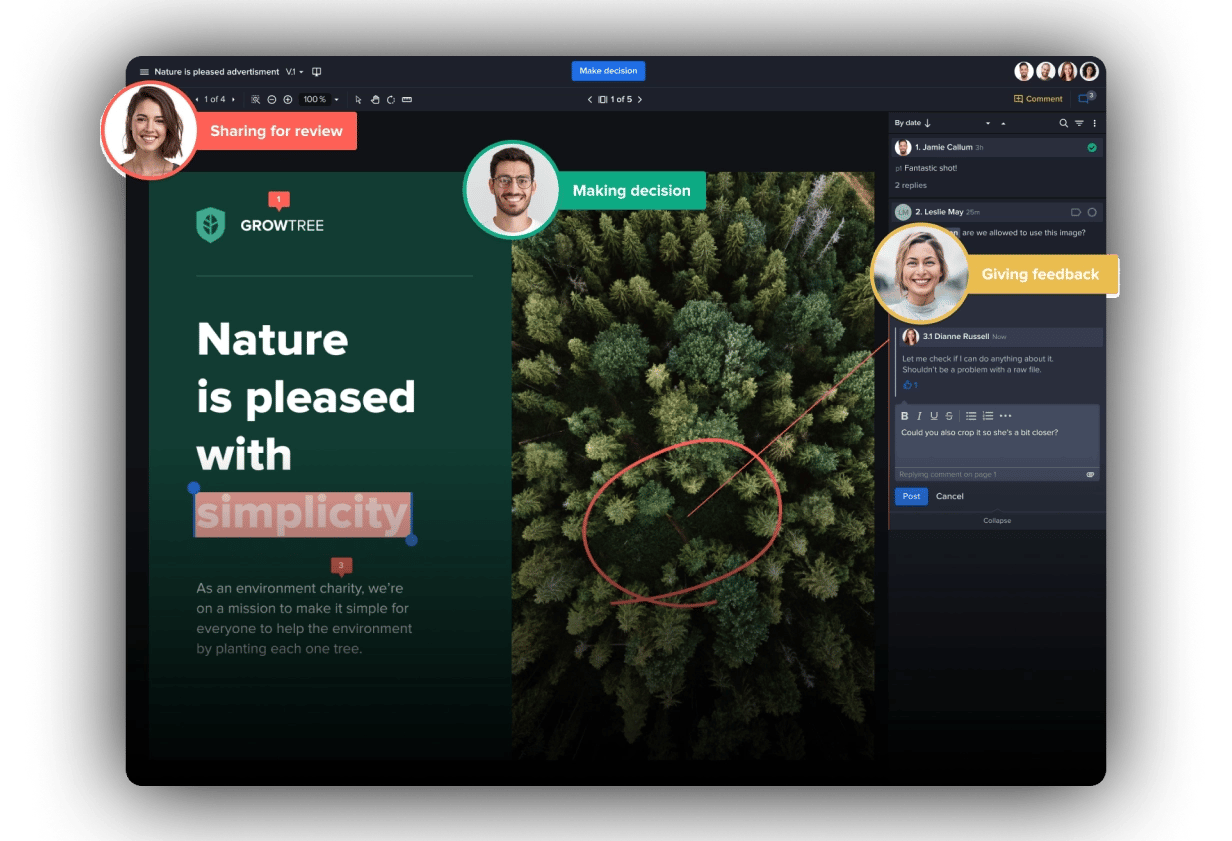Mark Leslie May's comment as resolved
The width and height of the screenshot is (1232, 841).
pos(1091,212)
